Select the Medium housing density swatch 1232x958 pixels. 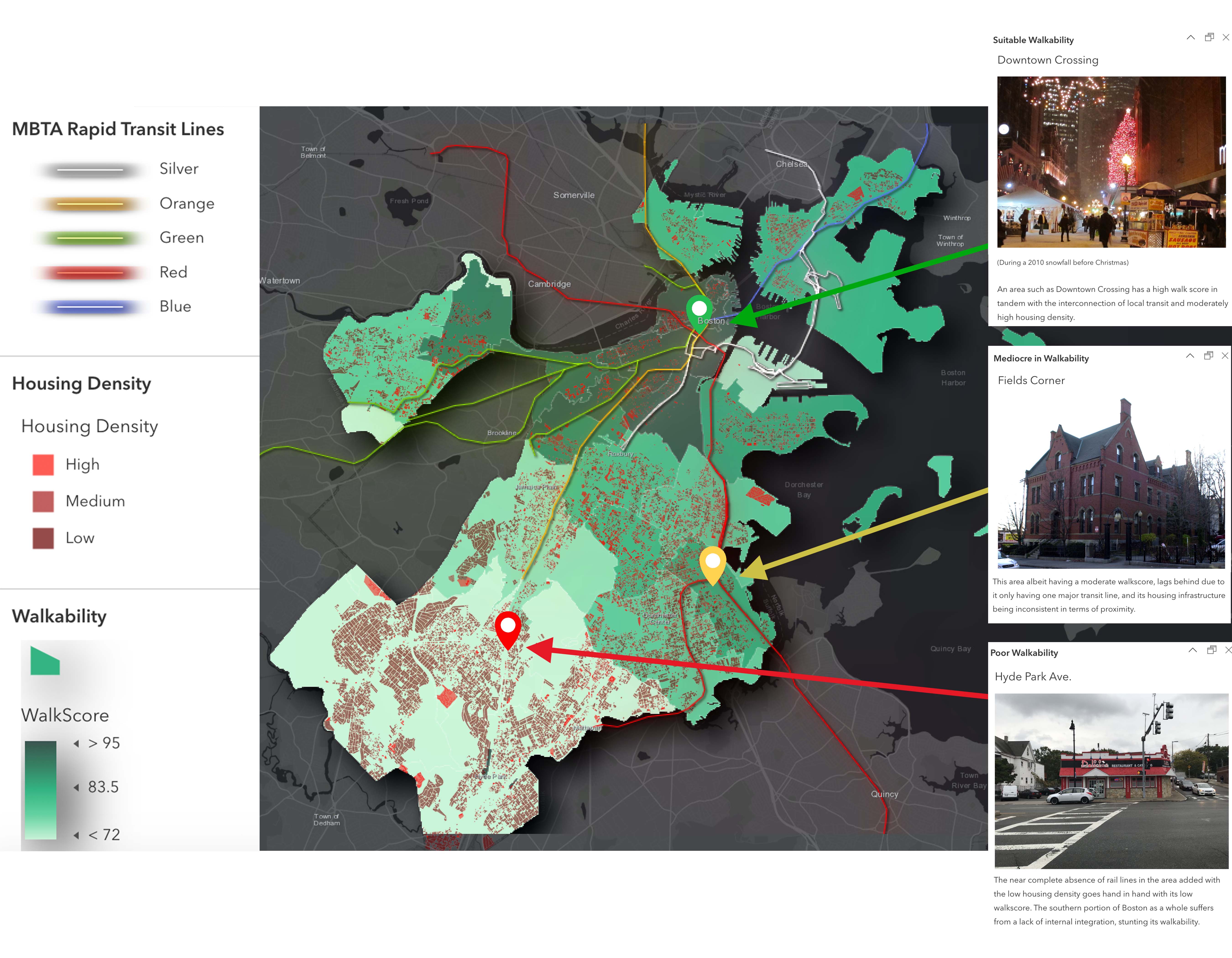tap(43, 501)
